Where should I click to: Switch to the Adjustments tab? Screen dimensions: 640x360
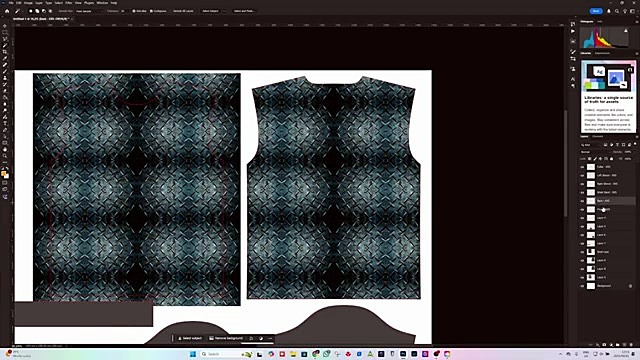602,53
